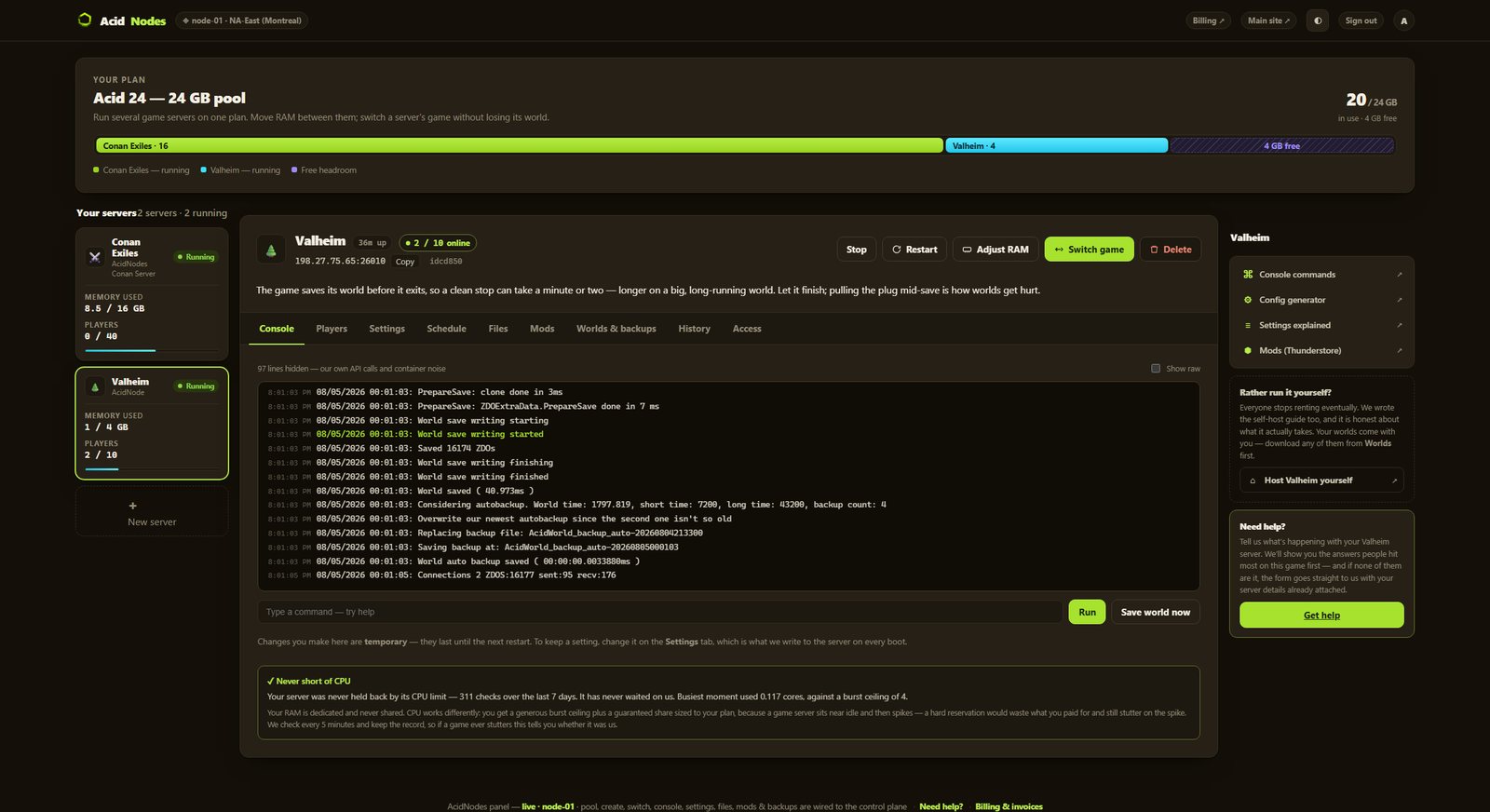This screenshot has width=1490, height=812.
Task: Click the external arrow beside Mods (Thunderstore)
Action: (x=1399, y=350)
